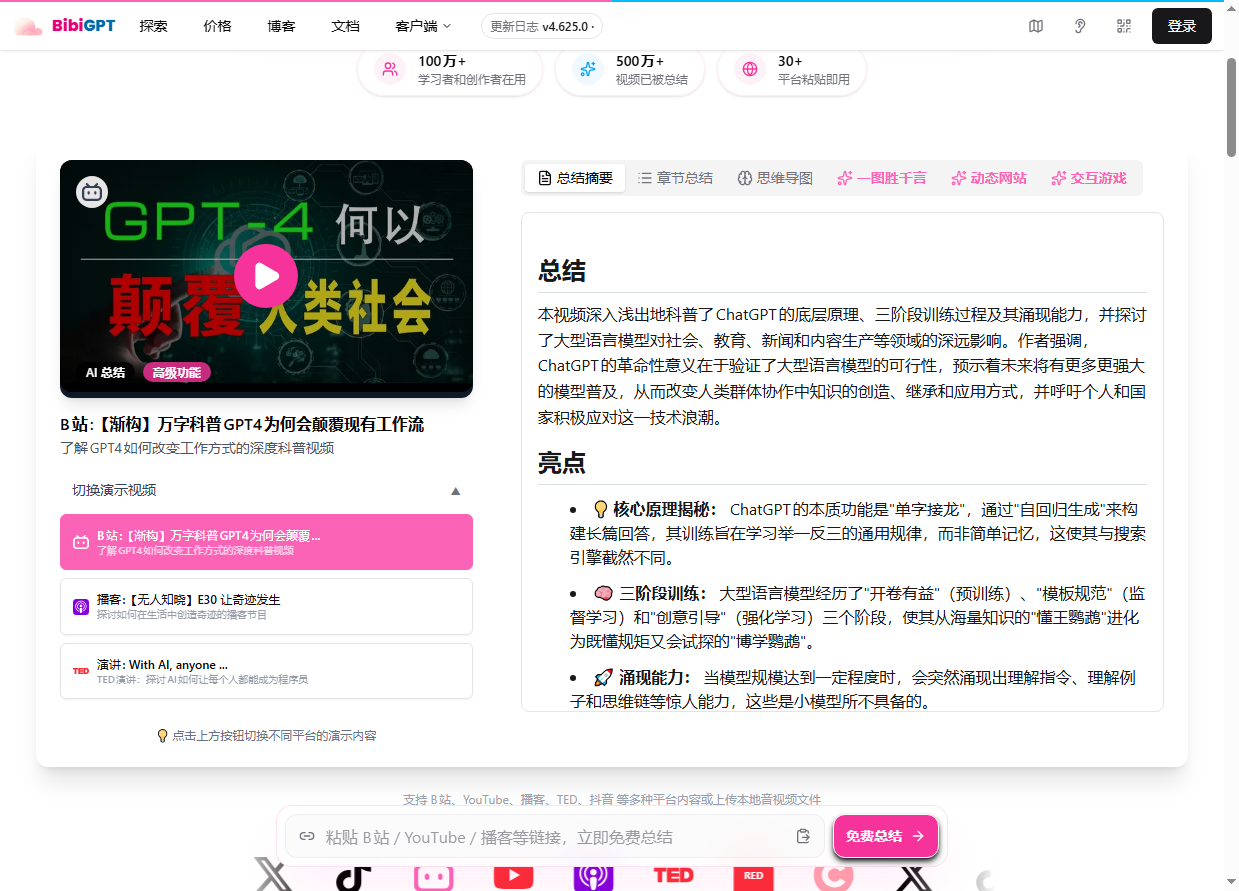Click the 总结 heading in summary panel
The width and height of the screenshot is (1239, 891).
[562, 271]
